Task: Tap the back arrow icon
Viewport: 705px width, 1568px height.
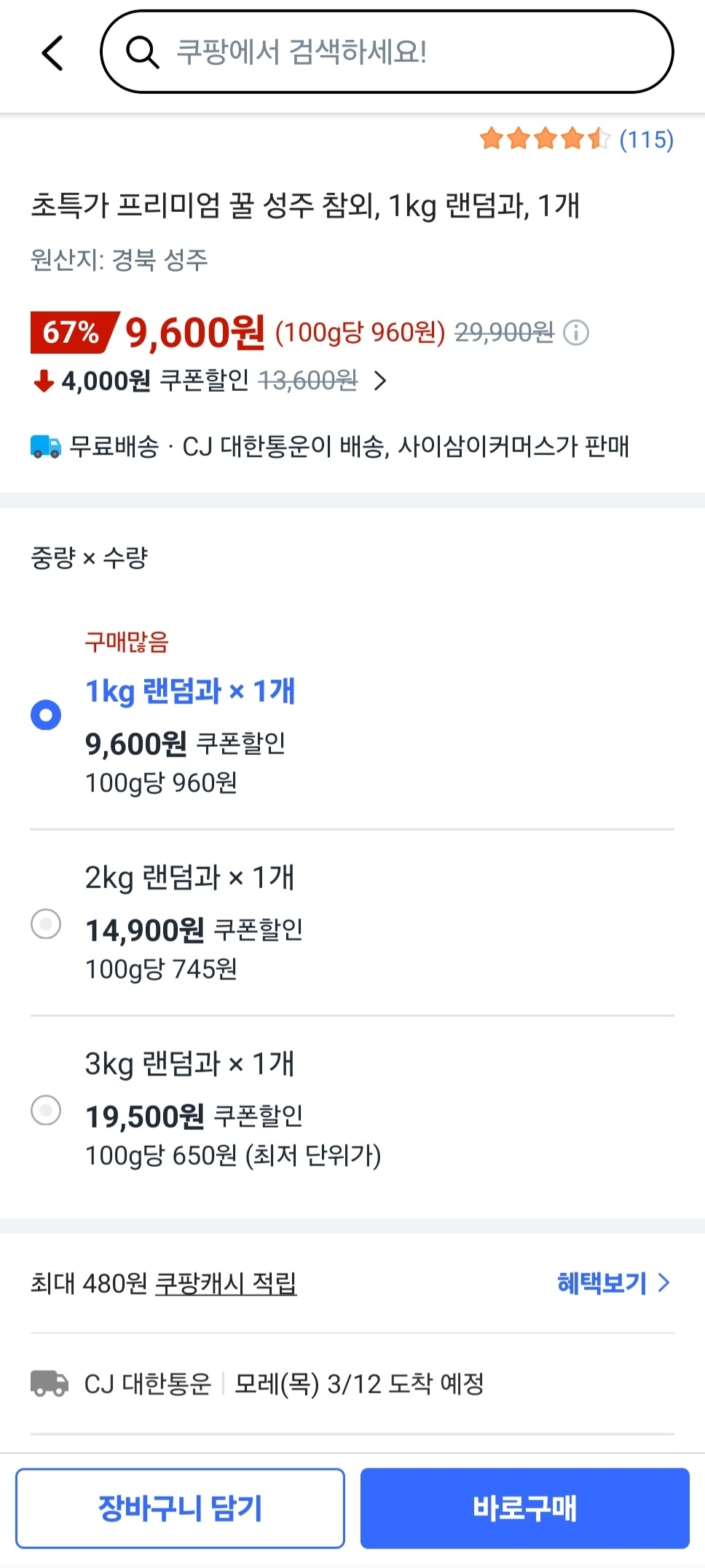Action: [52, 52]
